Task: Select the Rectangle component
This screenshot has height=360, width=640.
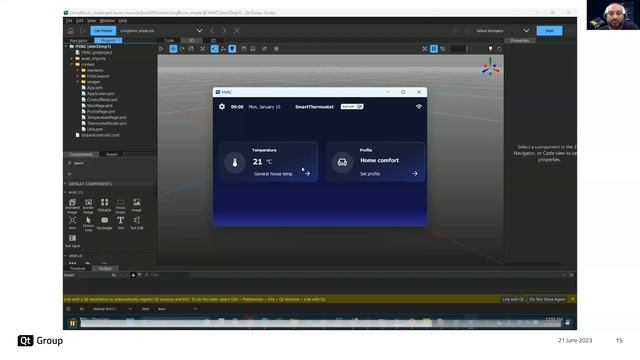Action: [x=104, y=223]
